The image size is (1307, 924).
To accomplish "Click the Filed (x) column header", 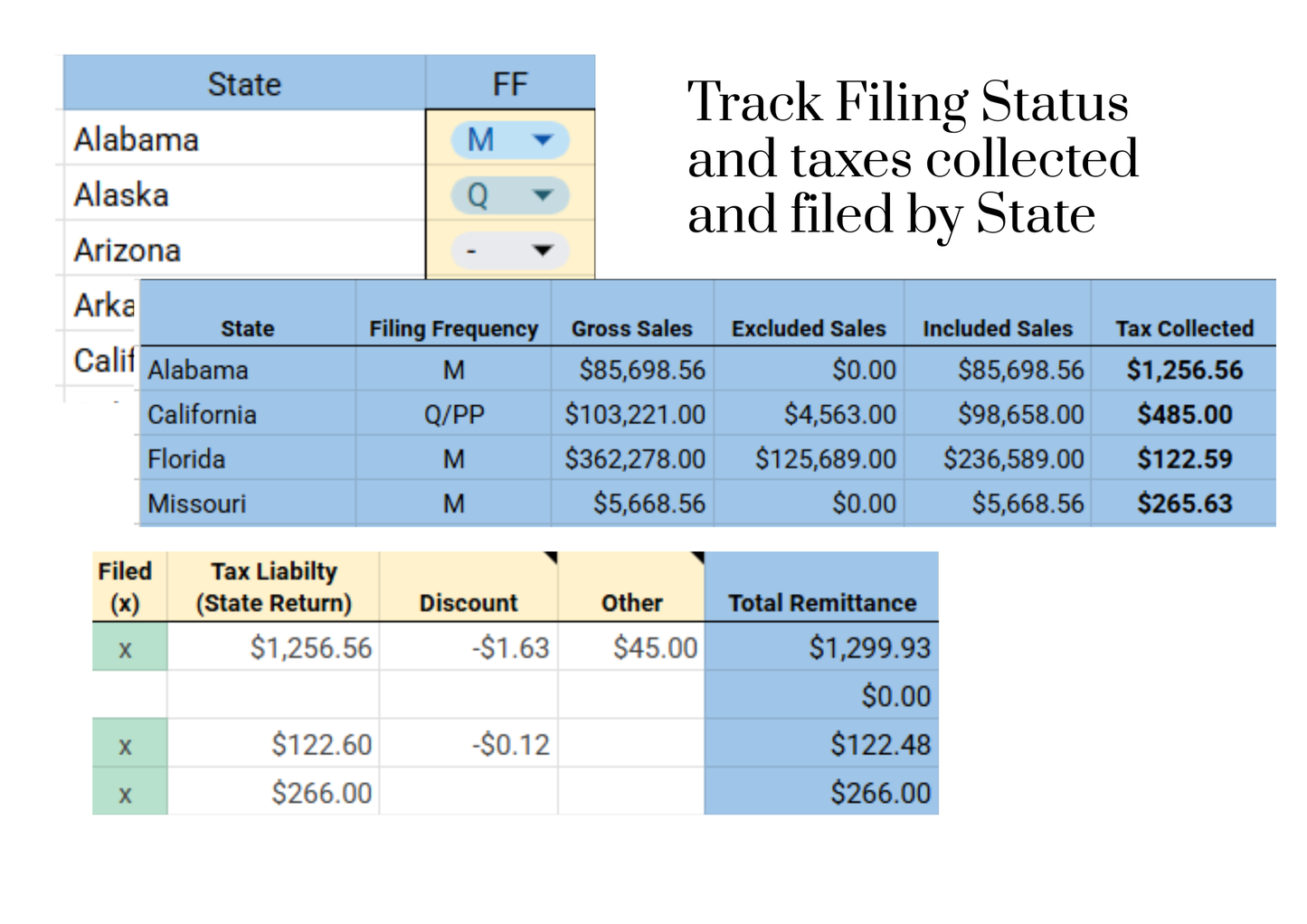I will (x=129, y=587).
